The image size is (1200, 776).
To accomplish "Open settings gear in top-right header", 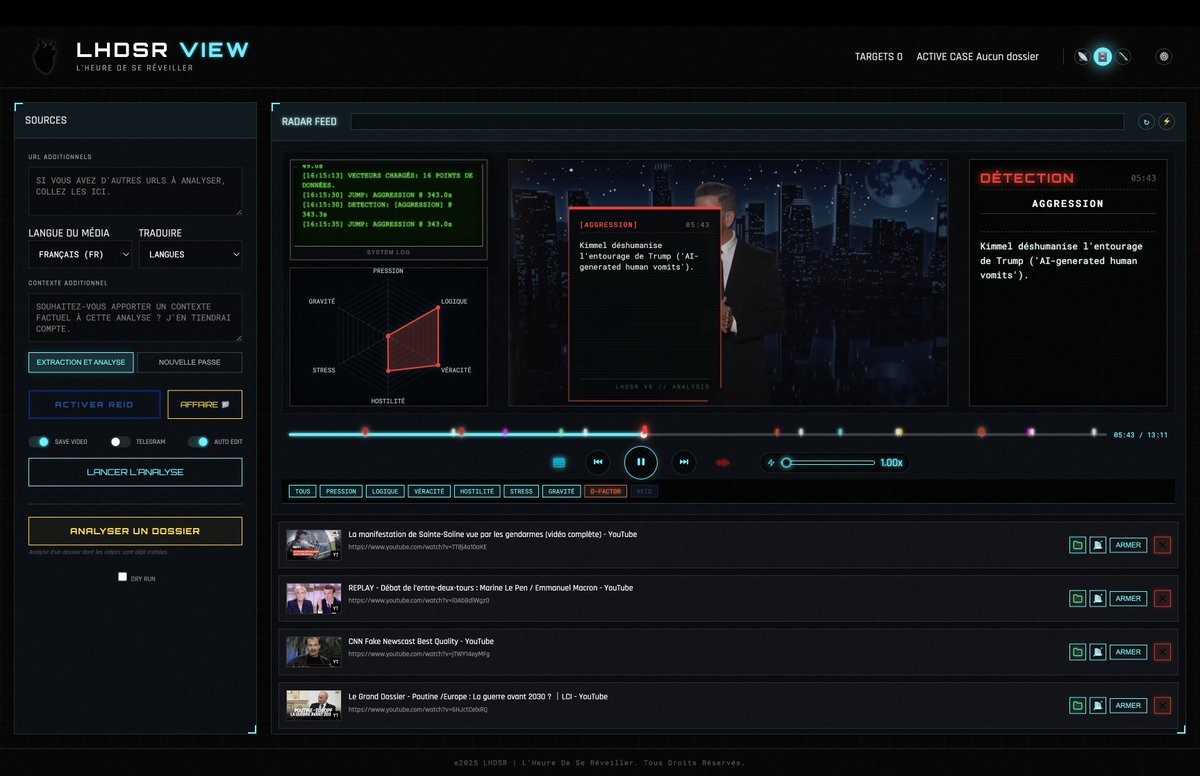I will [1164, 57].
